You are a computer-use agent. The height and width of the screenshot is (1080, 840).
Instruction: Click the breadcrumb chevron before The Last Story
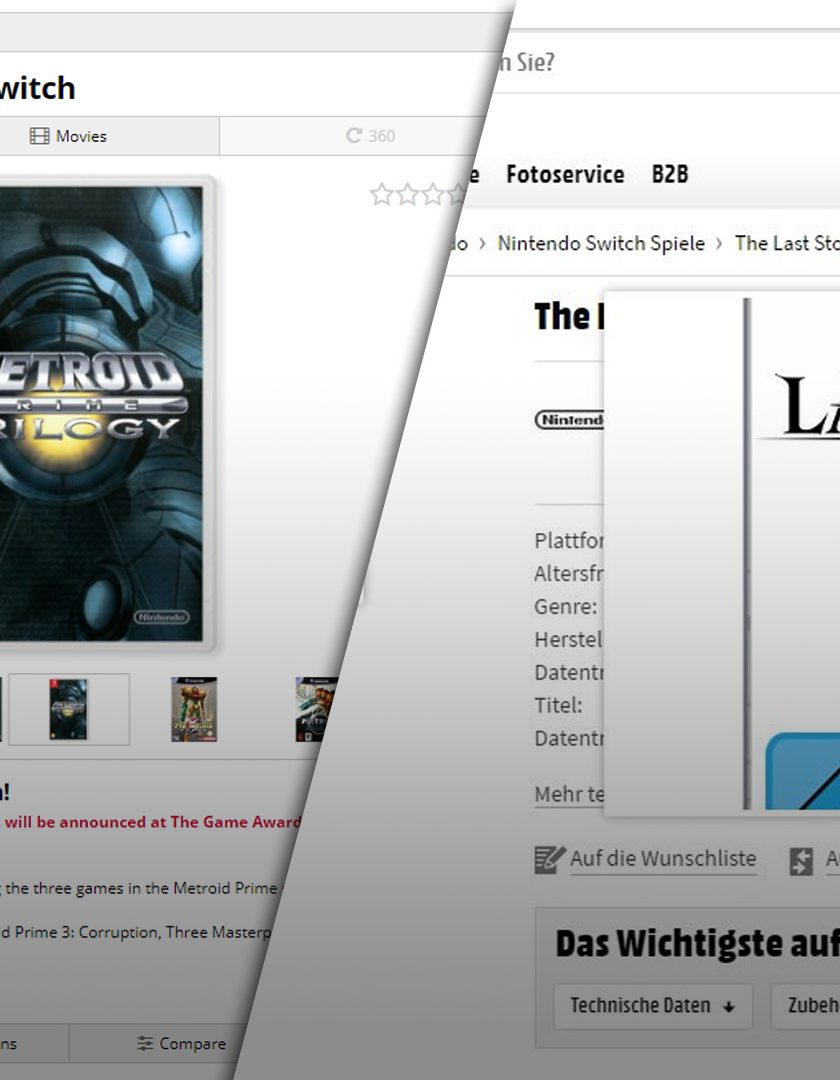(719, 244)
